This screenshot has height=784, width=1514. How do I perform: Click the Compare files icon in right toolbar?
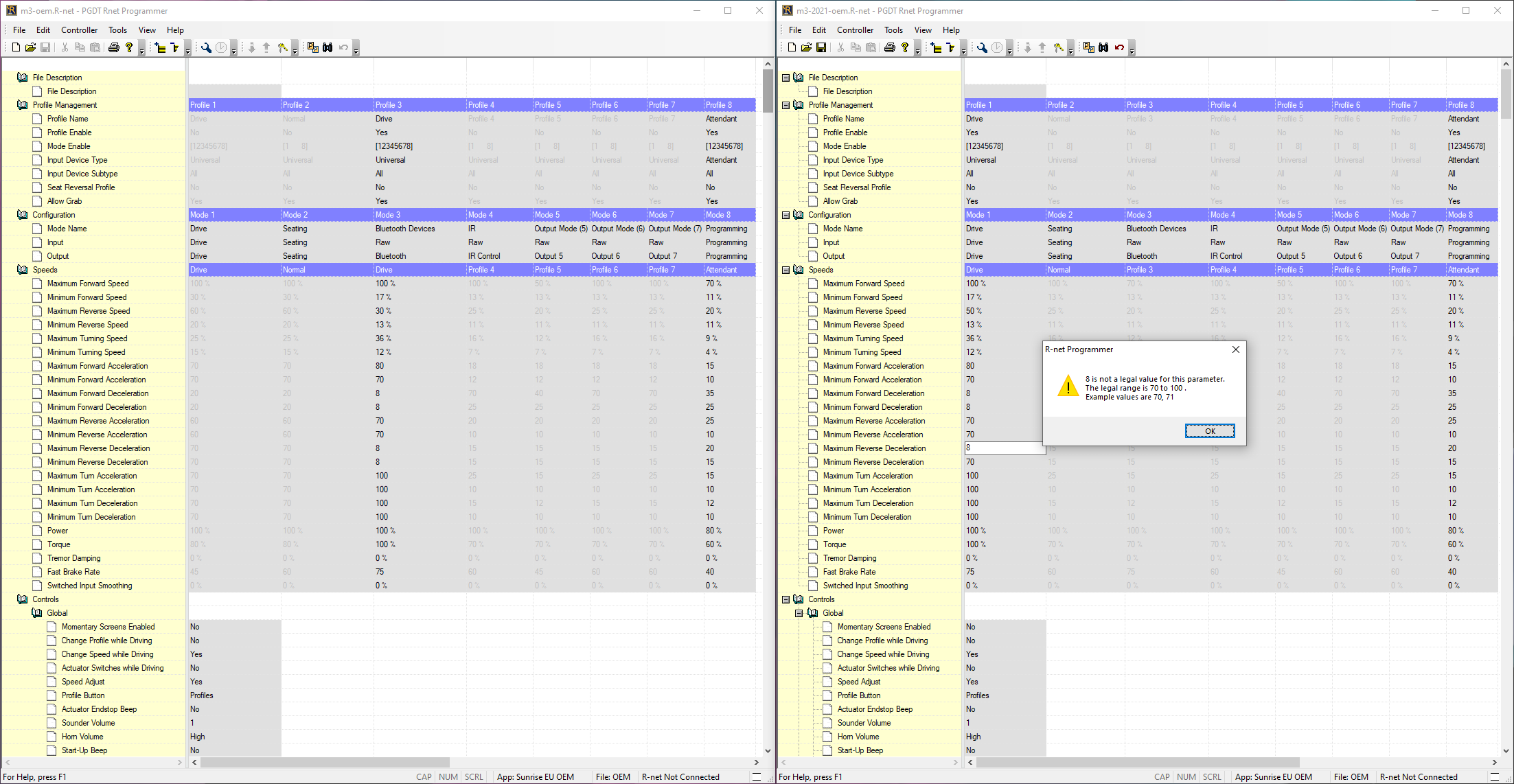pyautogui.click(x=1088, y=47)
